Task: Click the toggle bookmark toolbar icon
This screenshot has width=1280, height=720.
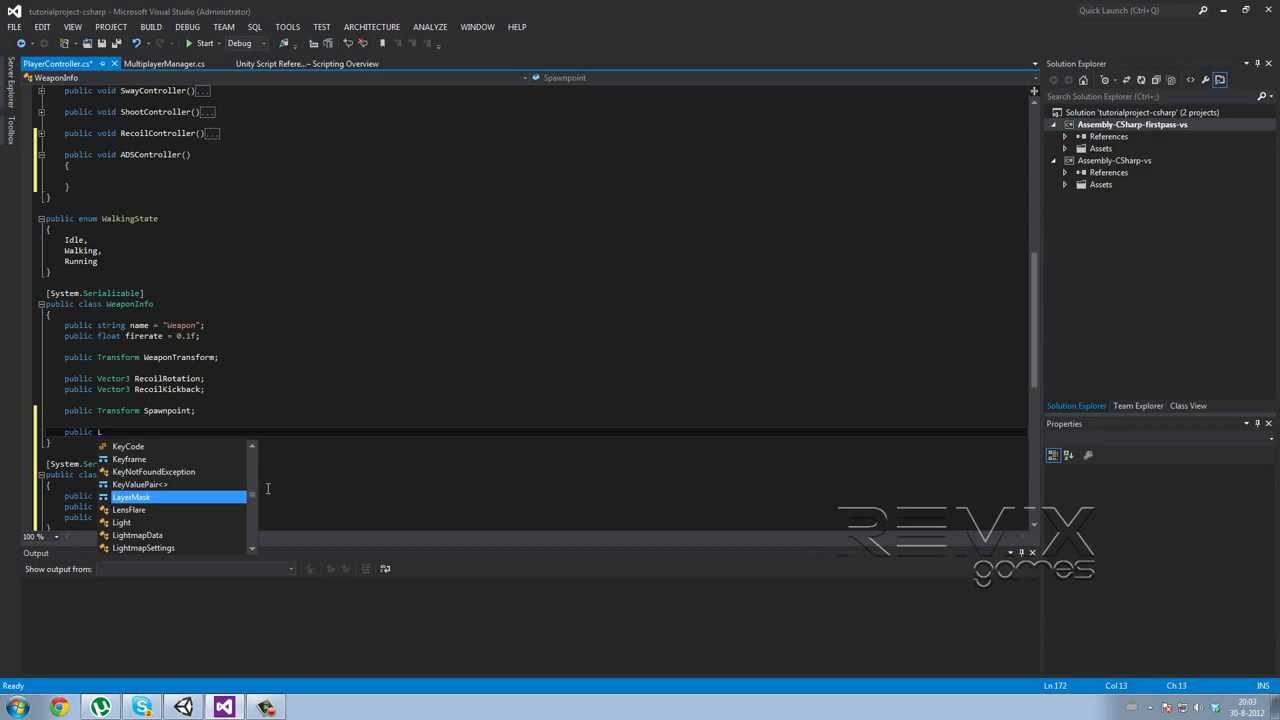Action: tap(382, 44)
